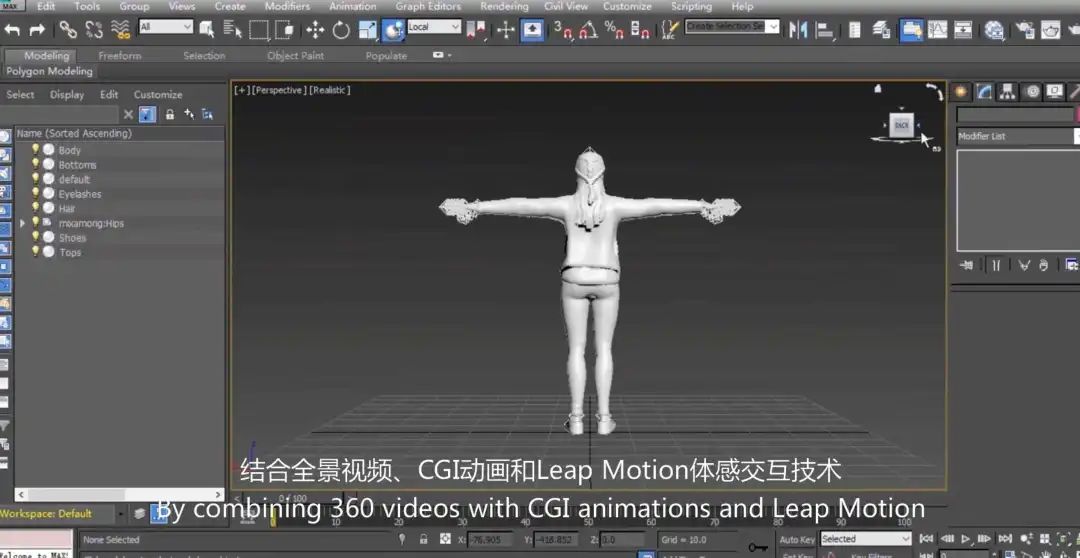
Task: Open the Modifier List dropdown
Action: [x=1015, y=136]
